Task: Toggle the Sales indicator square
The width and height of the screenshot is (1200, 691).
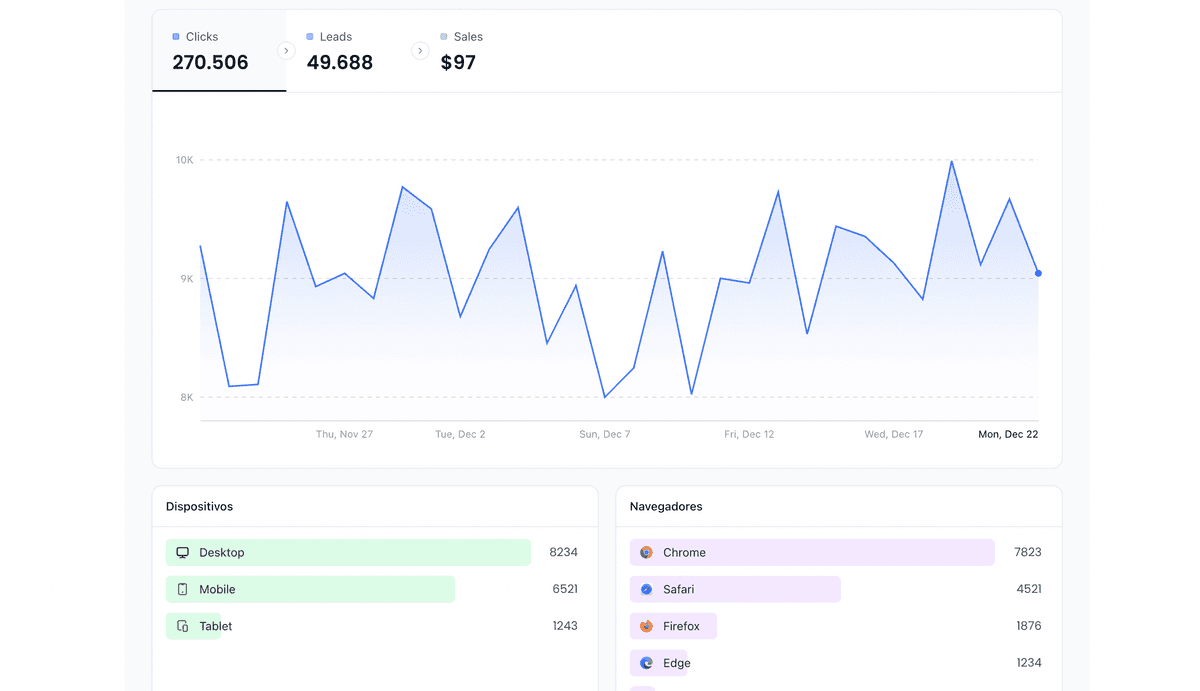Action: tap(444, 36)
